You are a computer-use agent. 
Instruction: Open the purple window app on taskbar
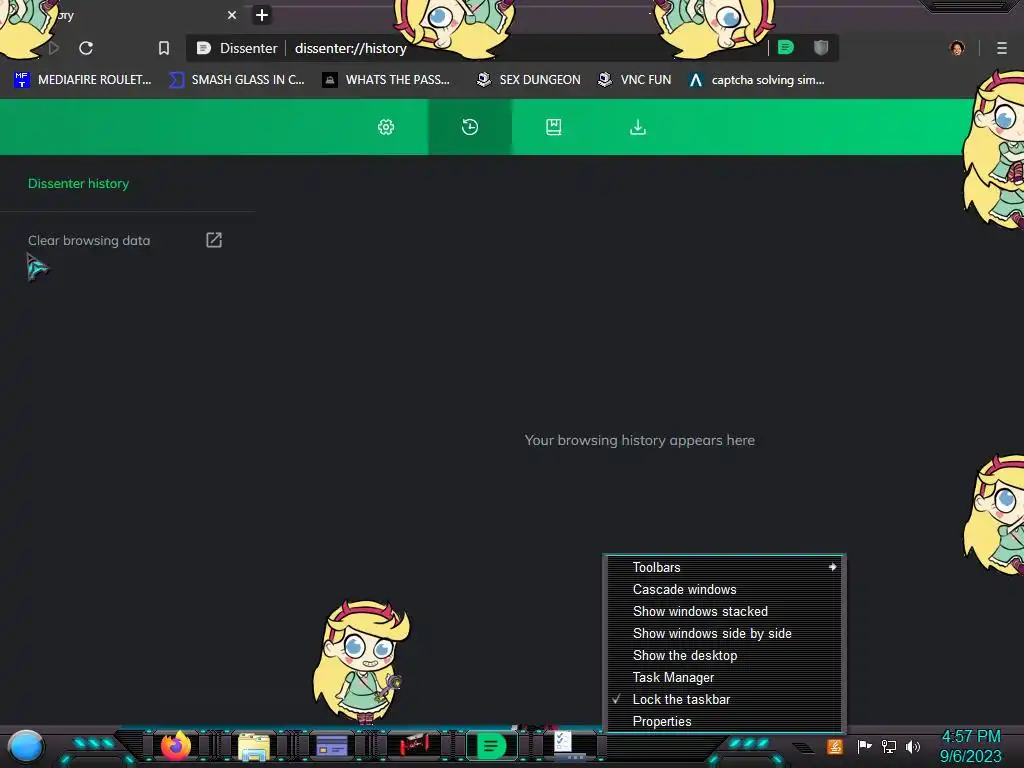[x=332, y=746]
